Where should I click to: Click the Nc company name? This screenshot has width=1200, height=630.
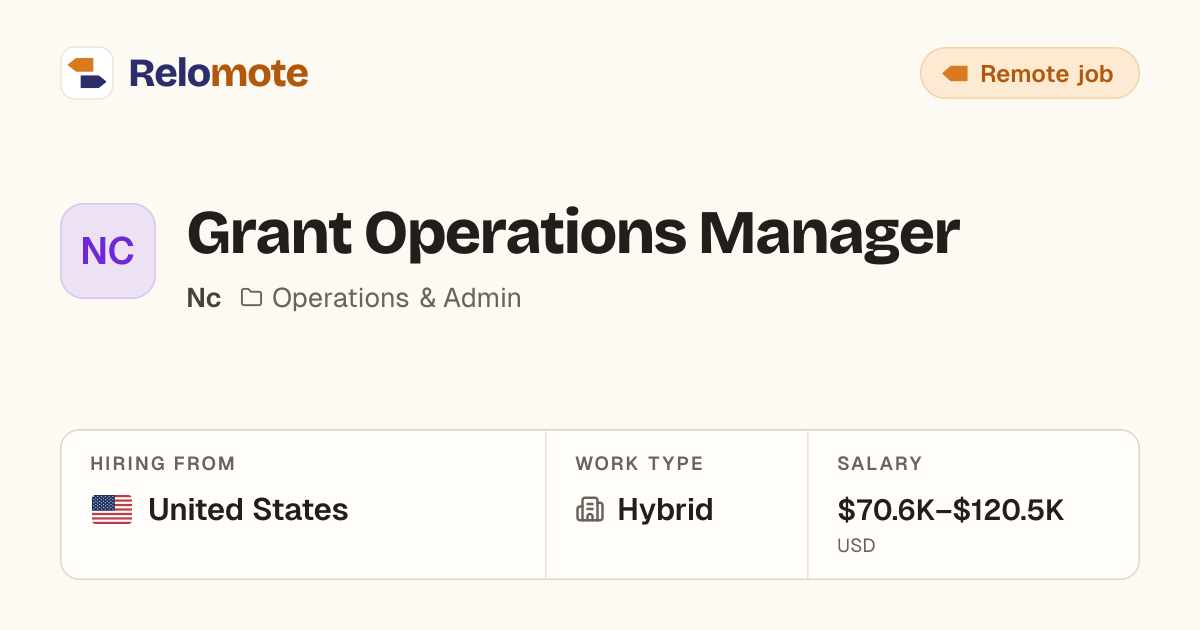point(204,298)
